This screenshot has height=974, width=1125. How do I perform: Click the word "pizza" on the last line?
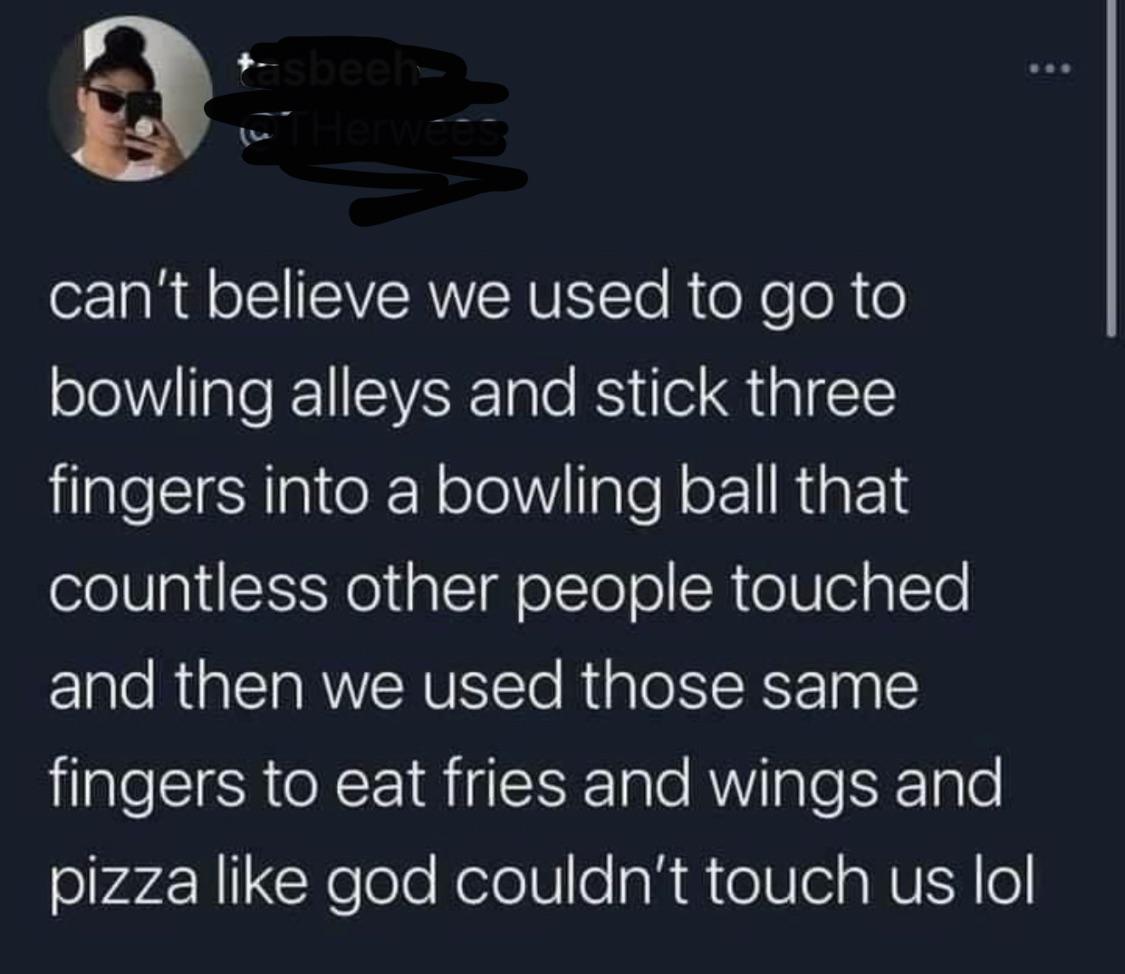pos(123,884)
